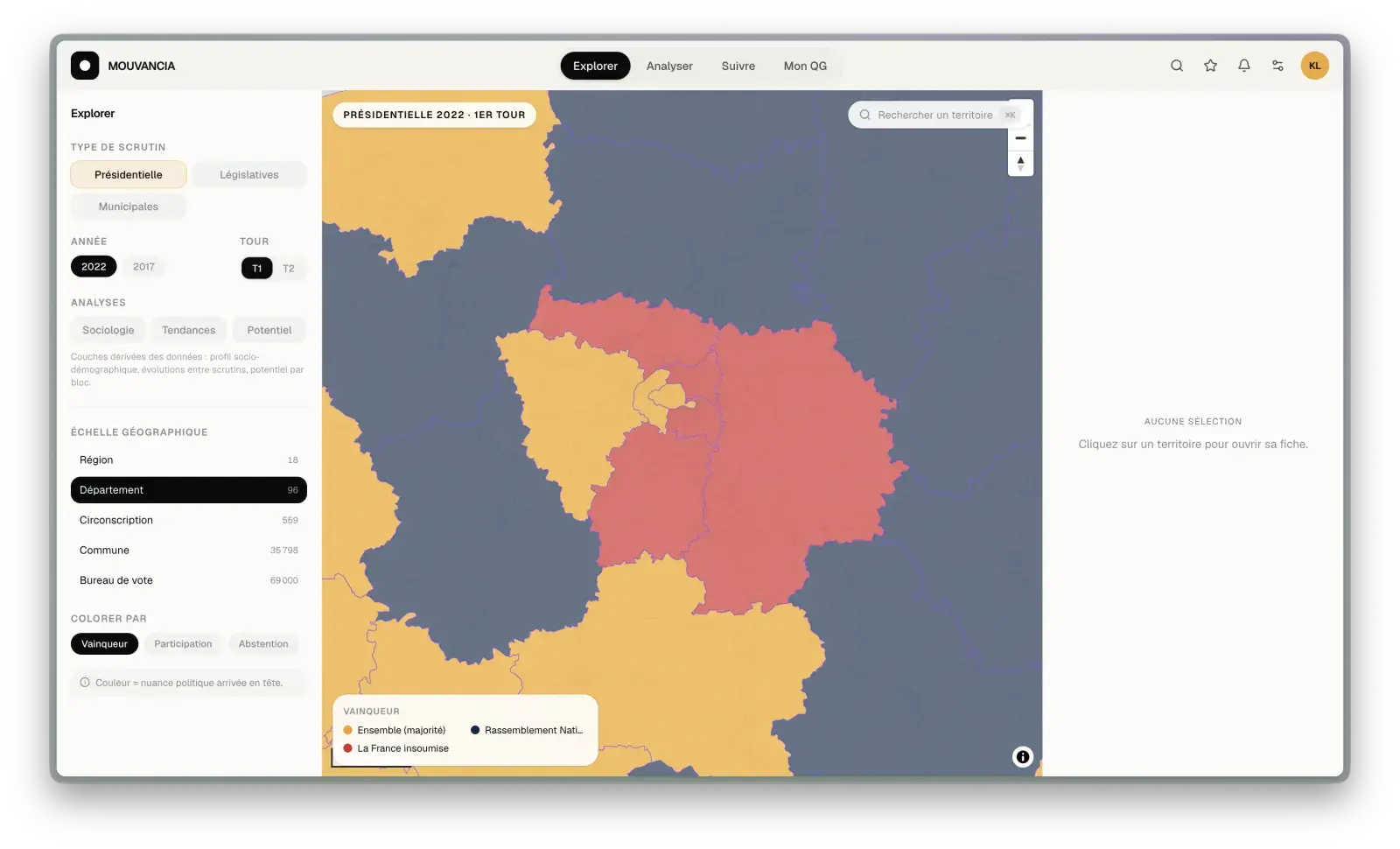Screen dimensions: 1400x849
Task: Switch to the Analyser tab
Action: 669,66
